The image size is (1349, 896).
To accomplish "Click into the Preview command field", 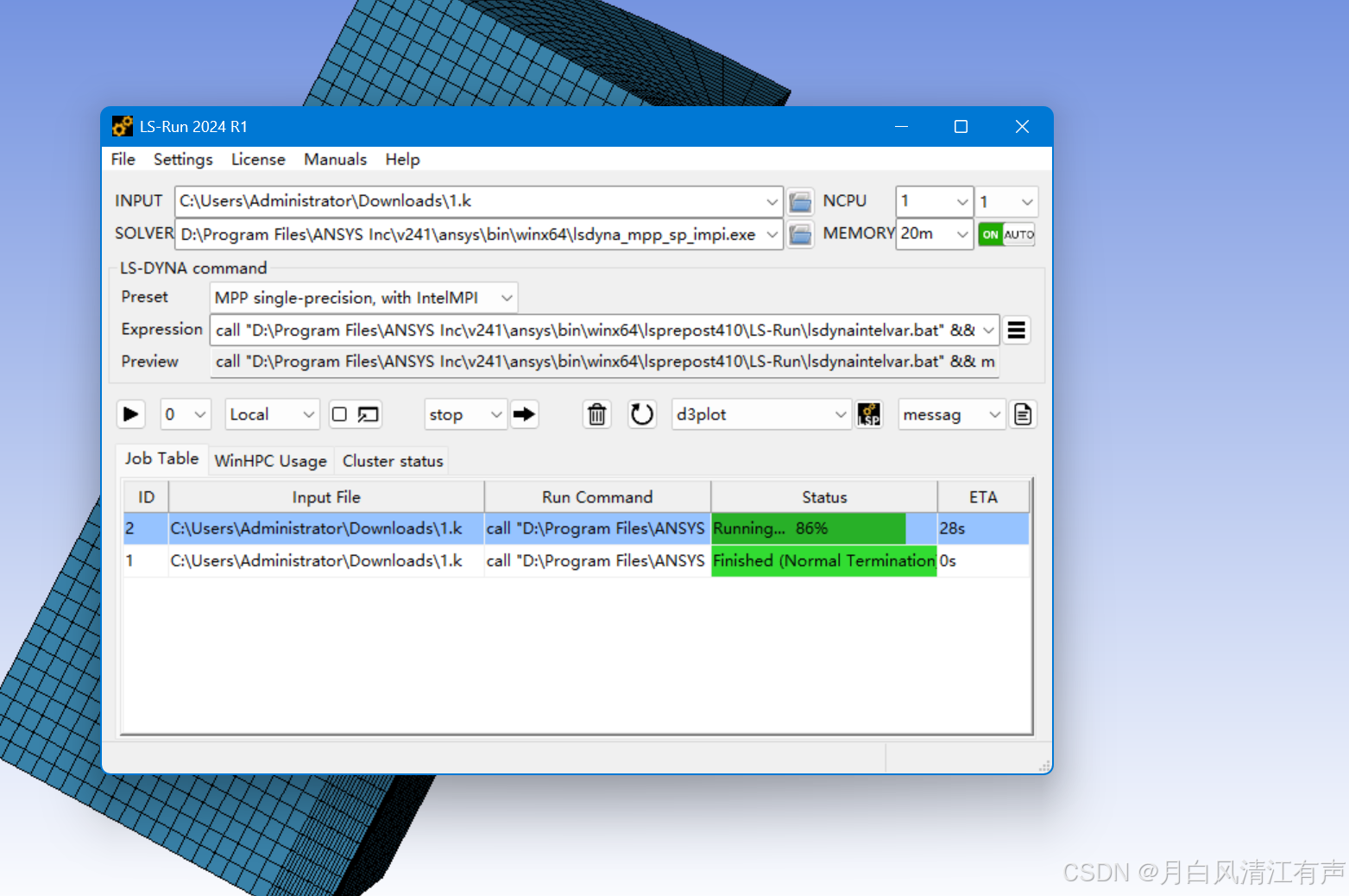I will [604, 362].
